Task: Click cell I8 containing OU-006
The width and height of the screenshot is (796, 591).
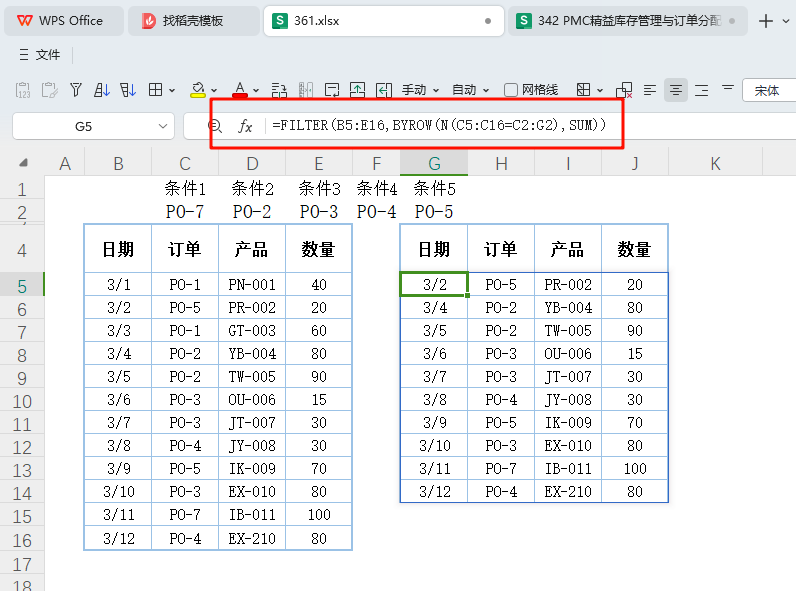Action: (568, 353)
